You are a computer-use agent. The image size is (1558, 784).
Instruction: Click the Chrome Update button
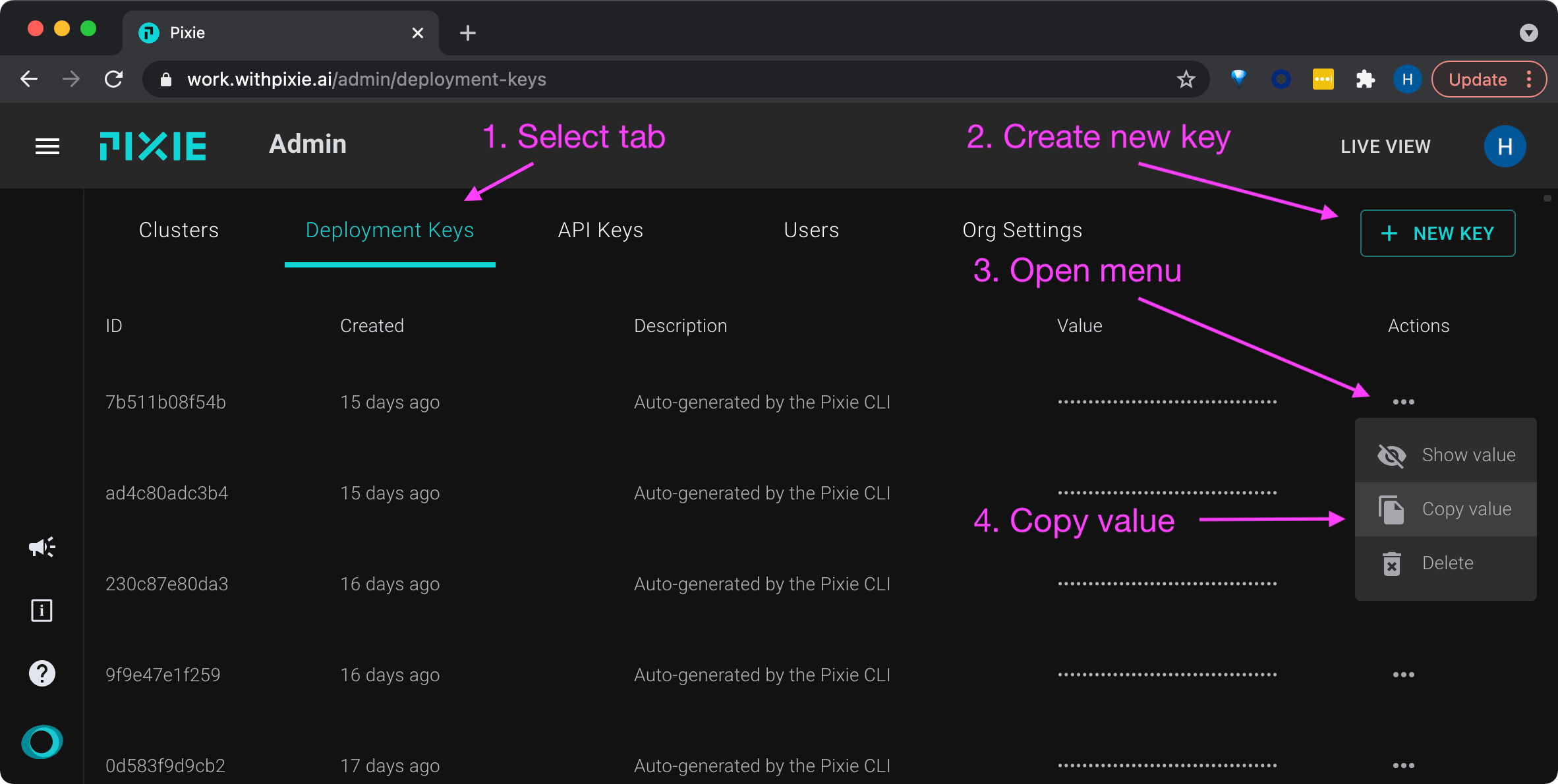pyautogui.click(x=1478, y=80)
